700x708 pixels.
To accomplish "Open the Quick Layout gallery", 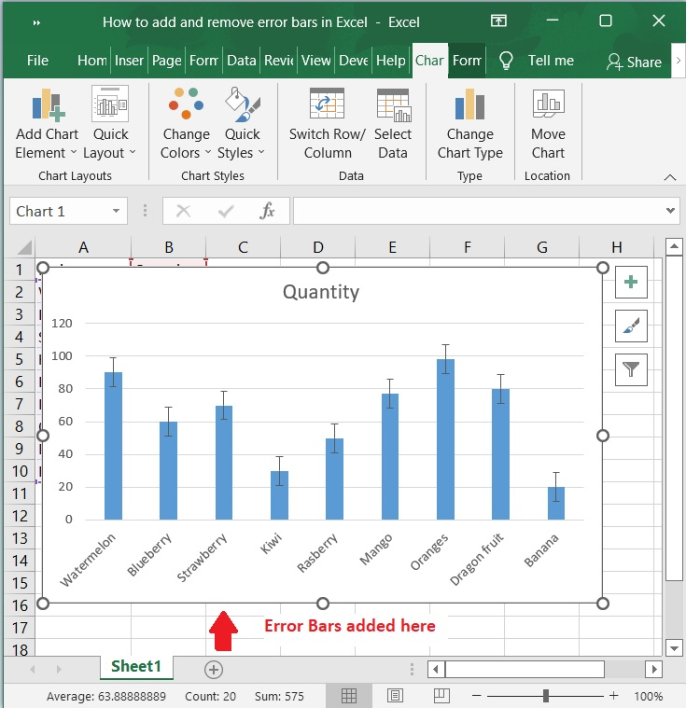I will point(110,123).
